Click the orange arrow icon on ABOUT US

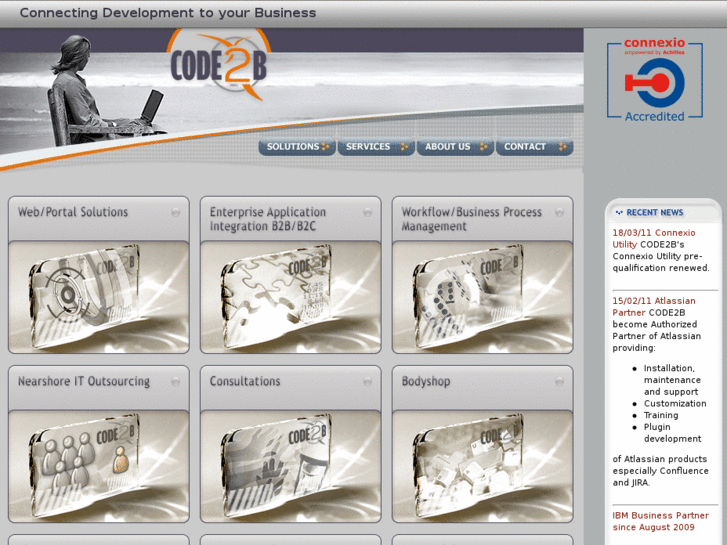pos(484,147)
